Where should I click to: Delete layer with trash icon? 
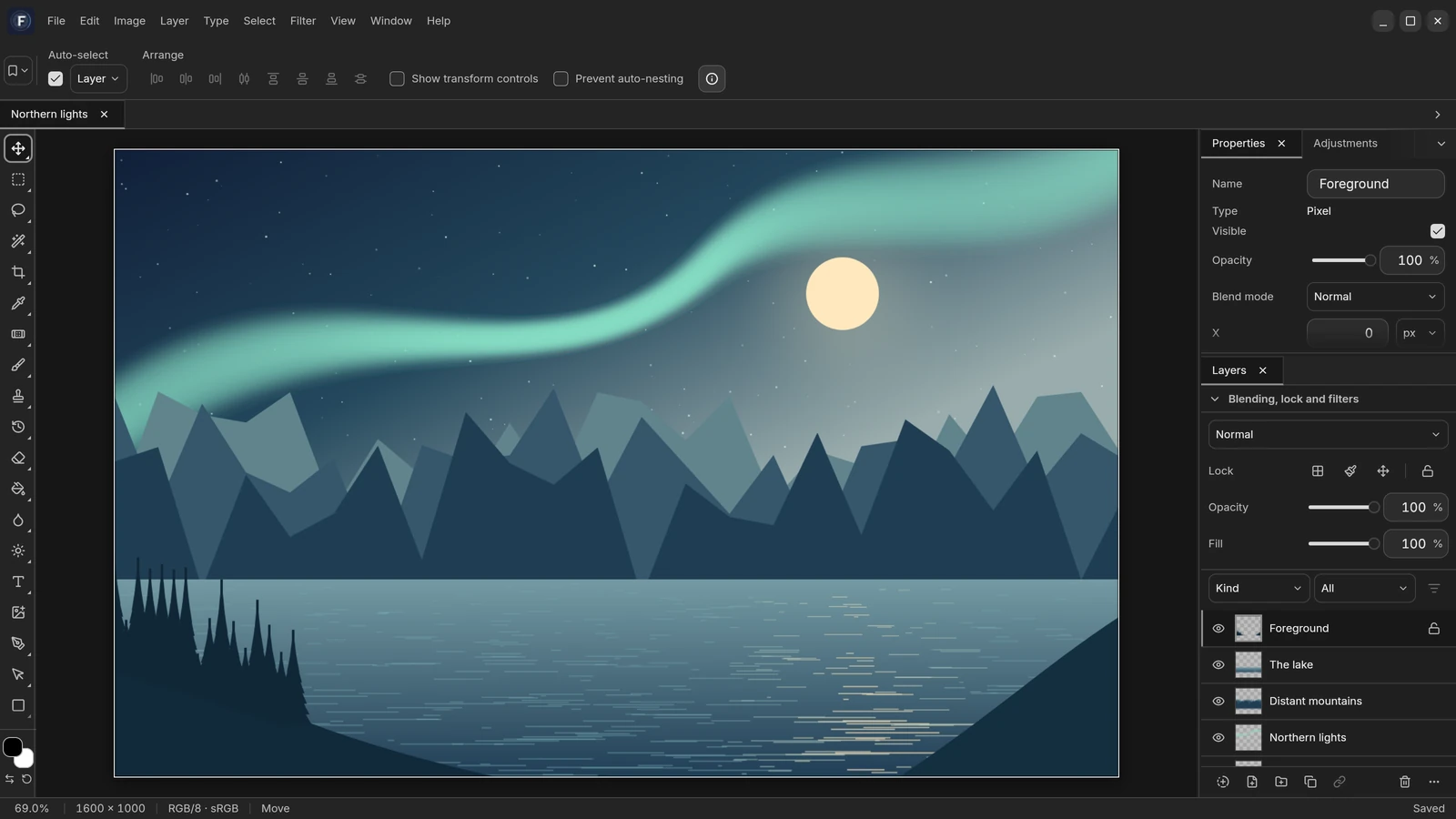(1405, 782)
